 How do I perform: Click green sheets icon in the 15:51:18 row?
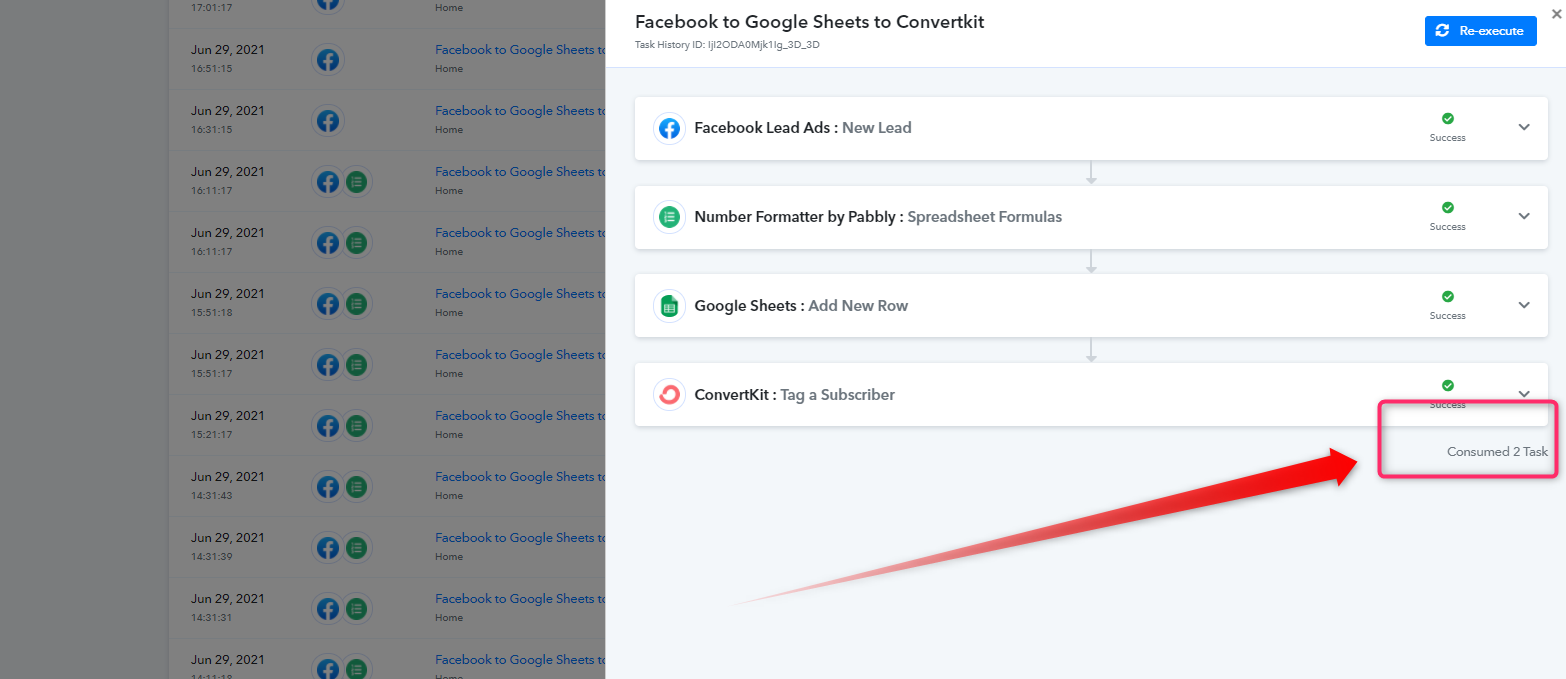click(357, 304)
